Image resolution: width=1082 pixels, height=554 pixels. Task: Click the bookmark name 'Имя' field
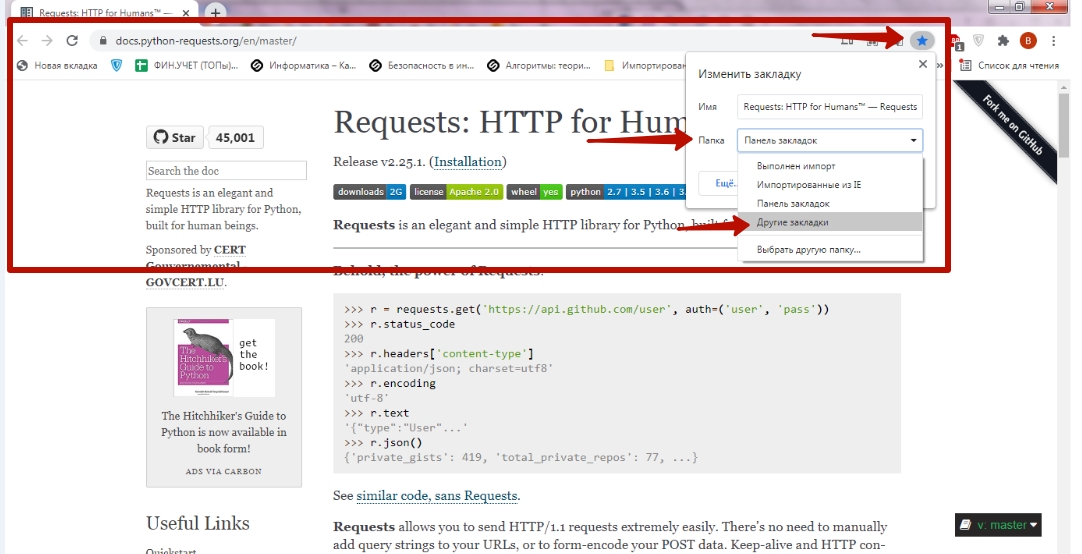pyautogui.click(x=829, y=107)
